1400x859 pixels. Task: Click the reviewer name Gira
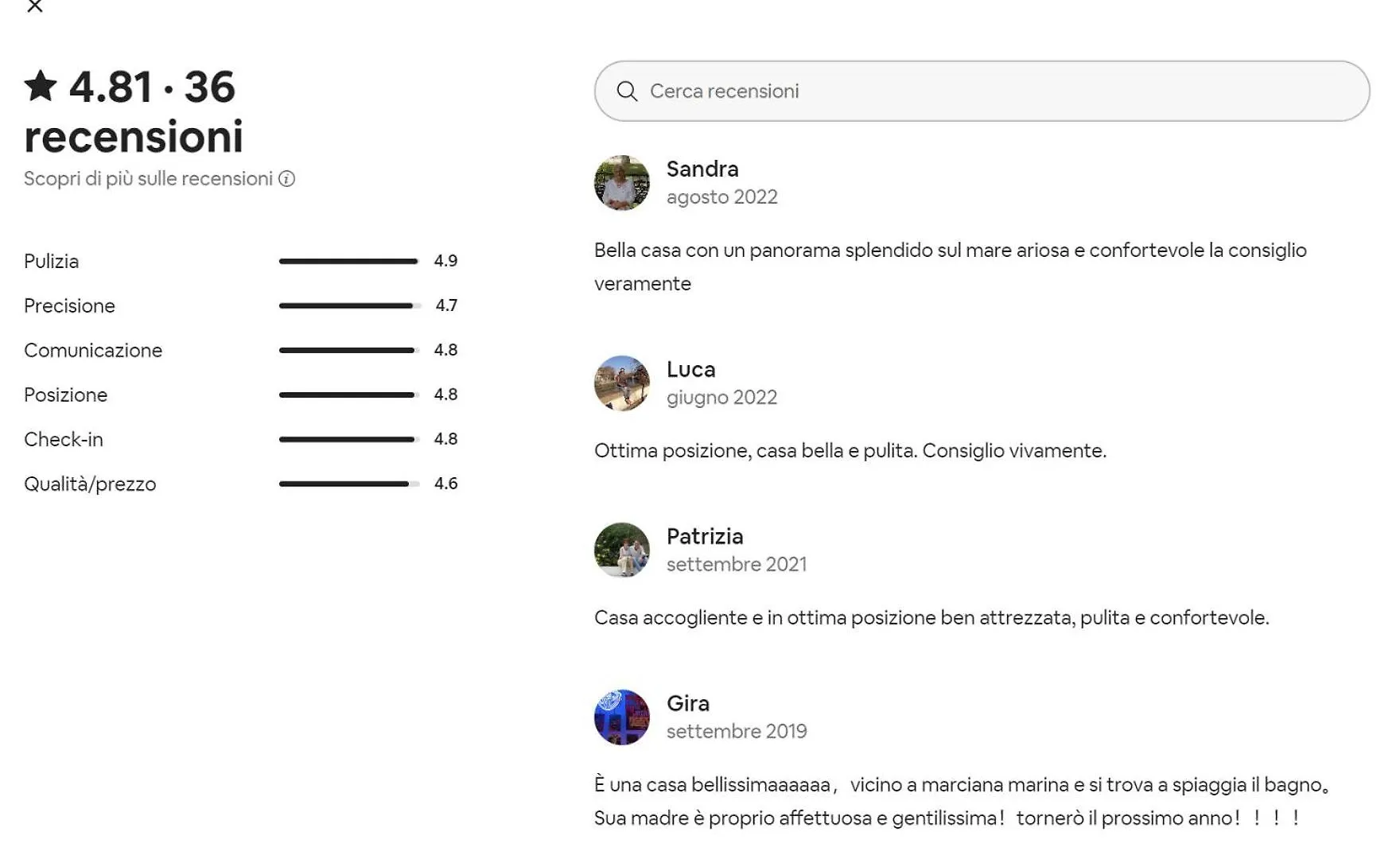[x=688, y=703]
